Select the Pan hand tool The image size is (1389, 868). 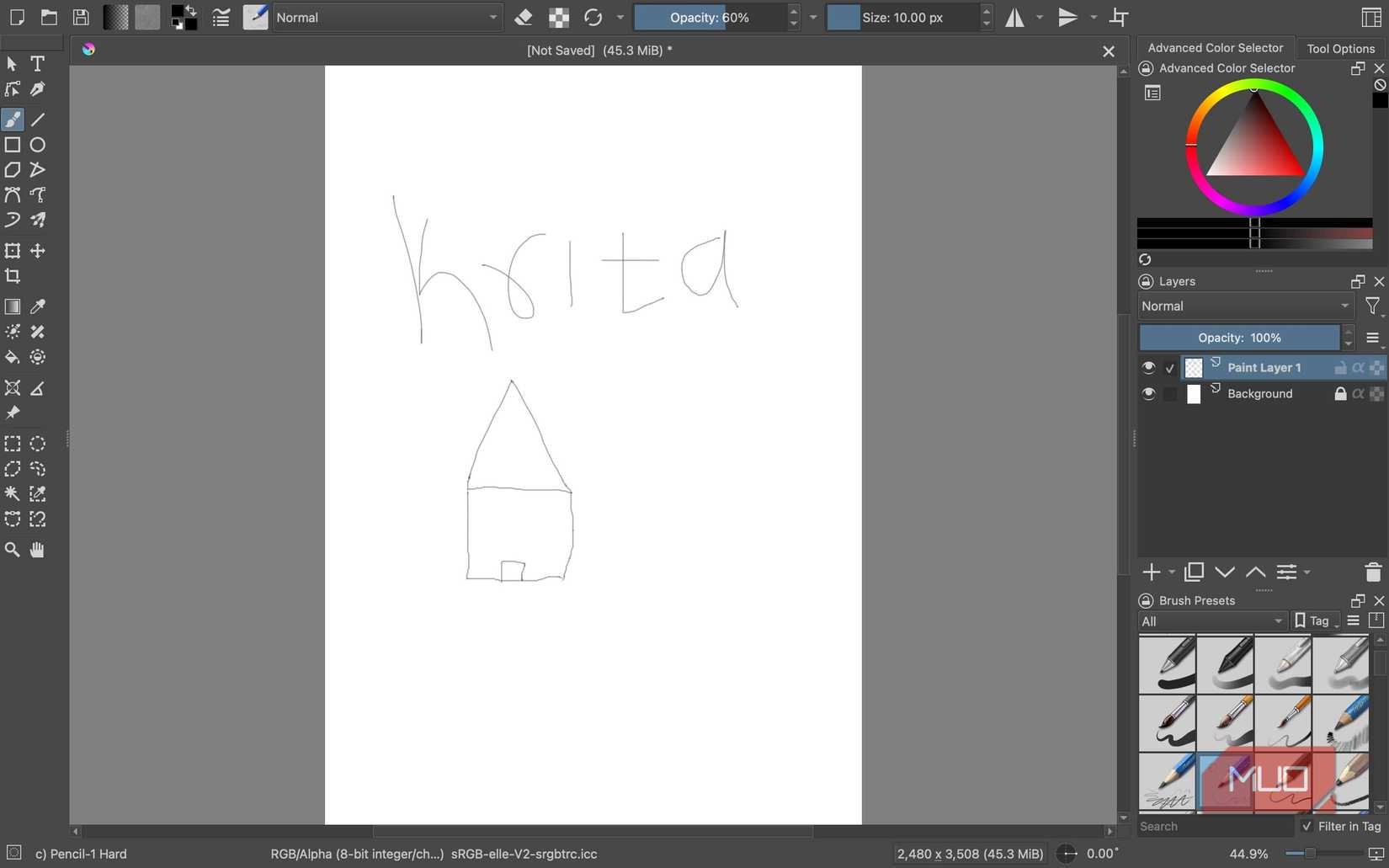(x=37, y=550)
